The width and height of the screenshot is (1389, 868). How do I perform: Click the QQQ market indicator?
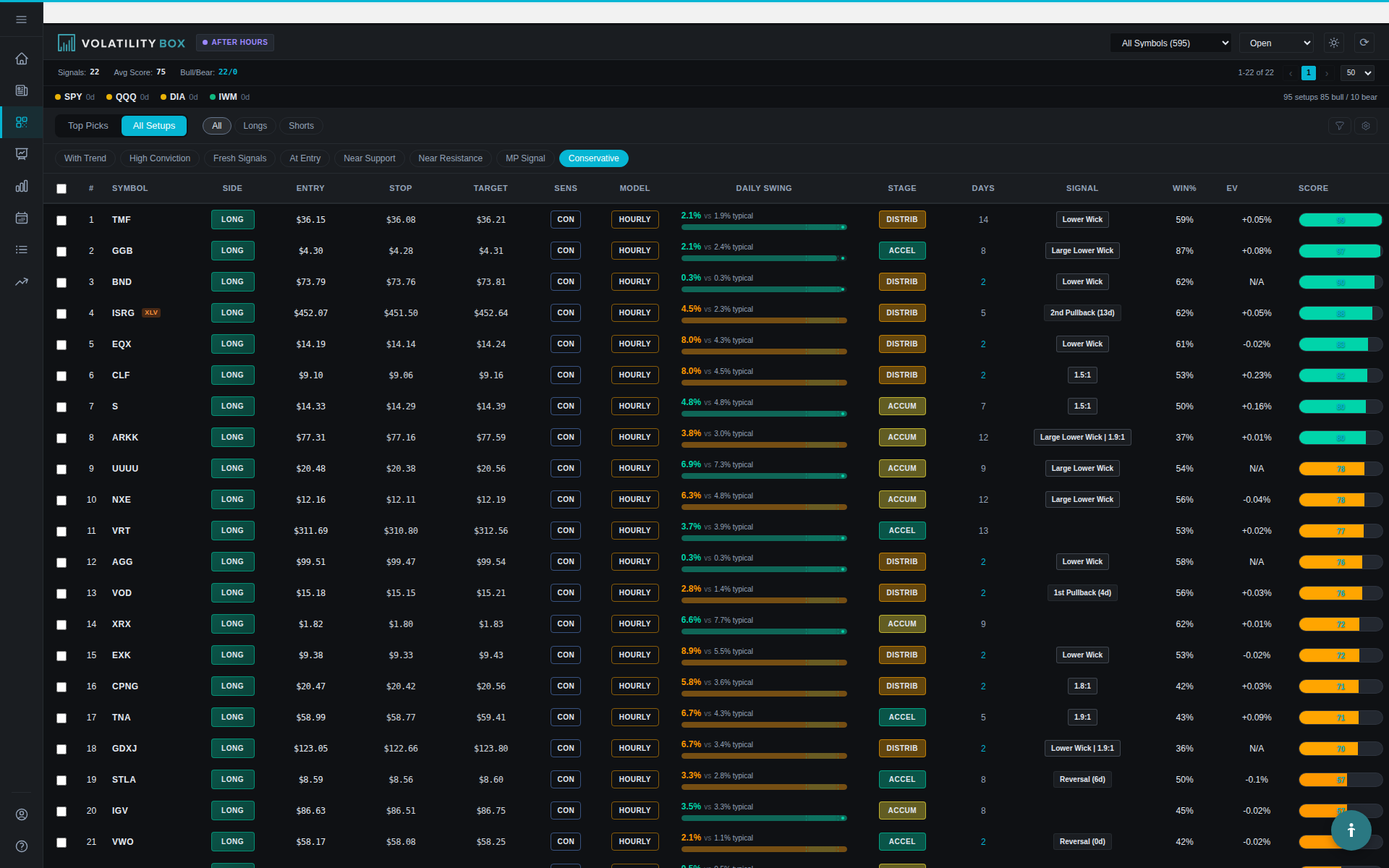click(127, 97)
